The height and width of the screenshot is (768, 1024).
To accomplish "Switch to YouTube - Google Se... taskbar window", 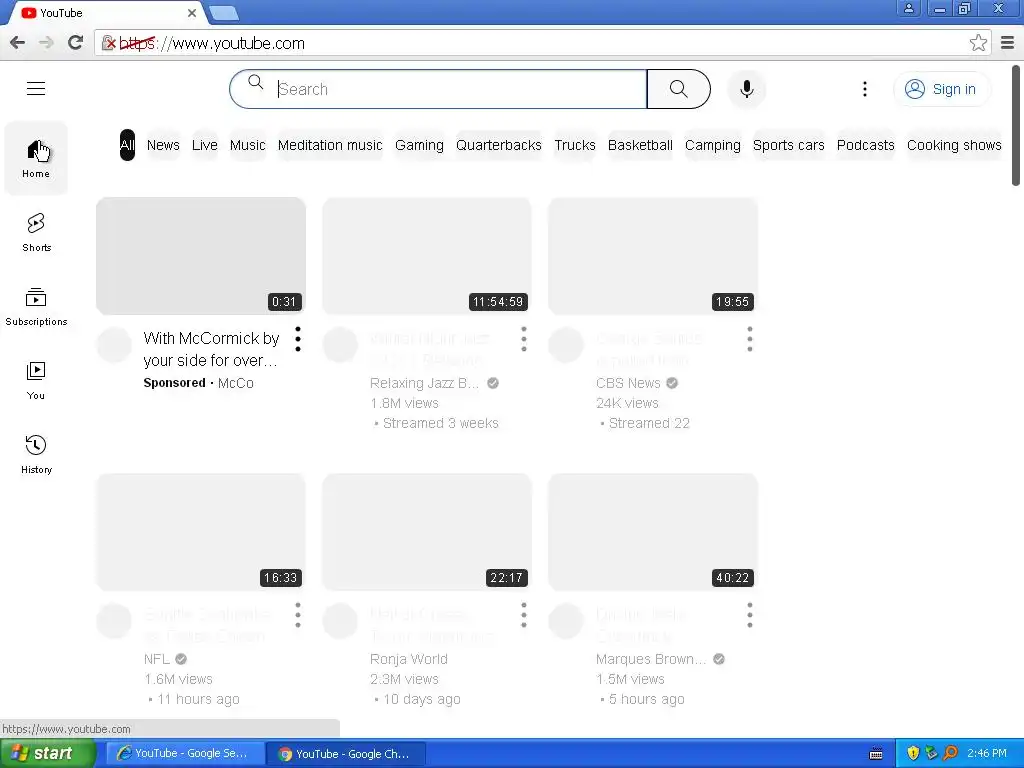I will 184,753.
